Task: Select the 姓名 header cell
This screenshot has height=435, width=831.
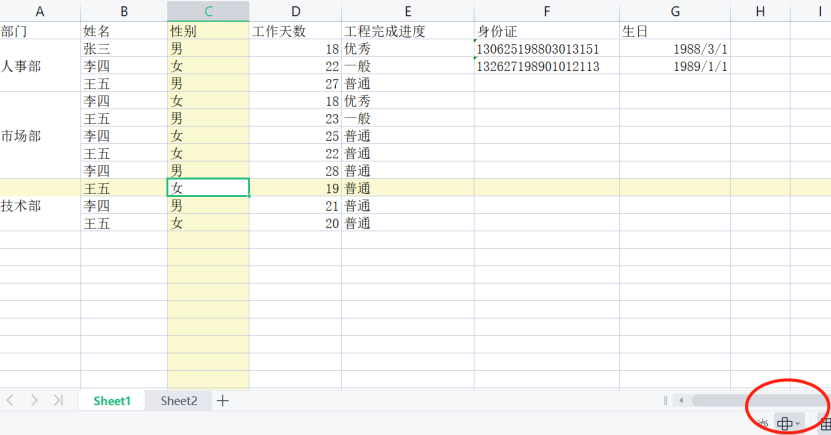Action: [x=123, y=31]
